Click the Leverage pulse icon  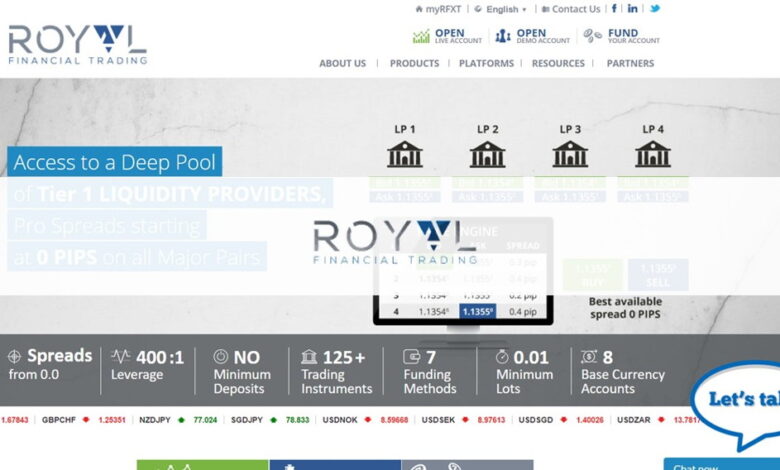(120, 356)
